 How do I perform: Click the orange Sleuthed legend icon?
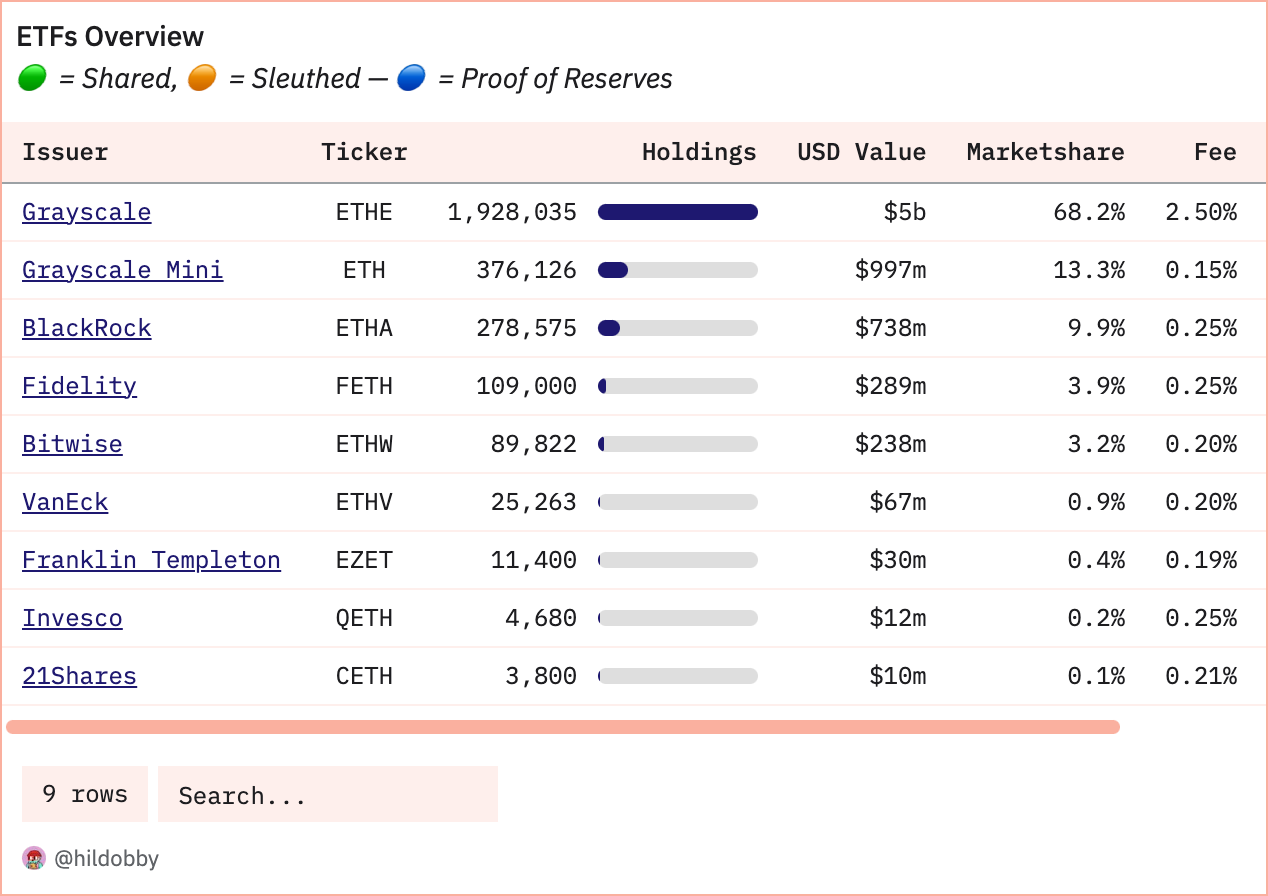pos(202,78)
